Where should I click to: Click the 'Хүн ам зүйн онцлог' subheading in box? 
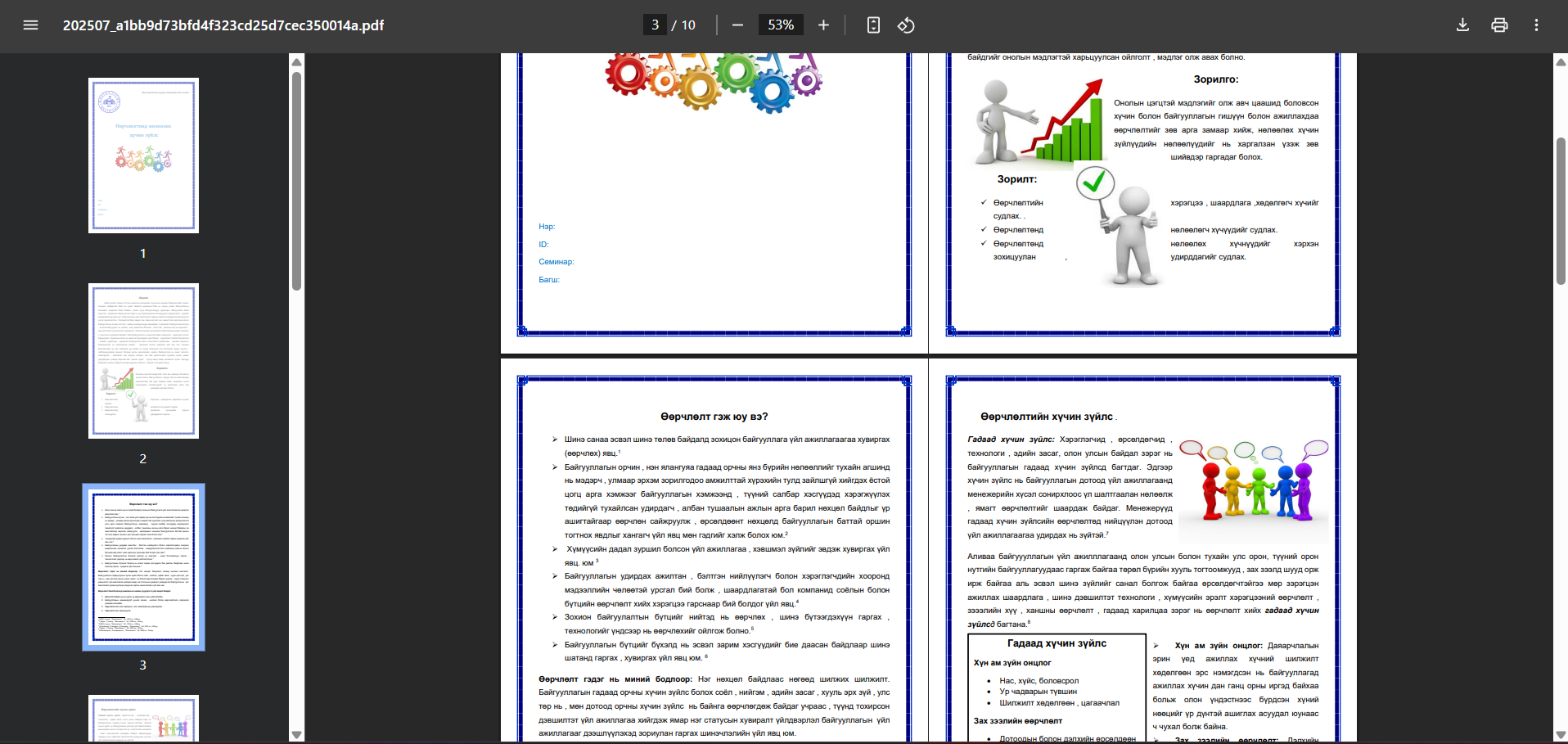coord(1012,663)
